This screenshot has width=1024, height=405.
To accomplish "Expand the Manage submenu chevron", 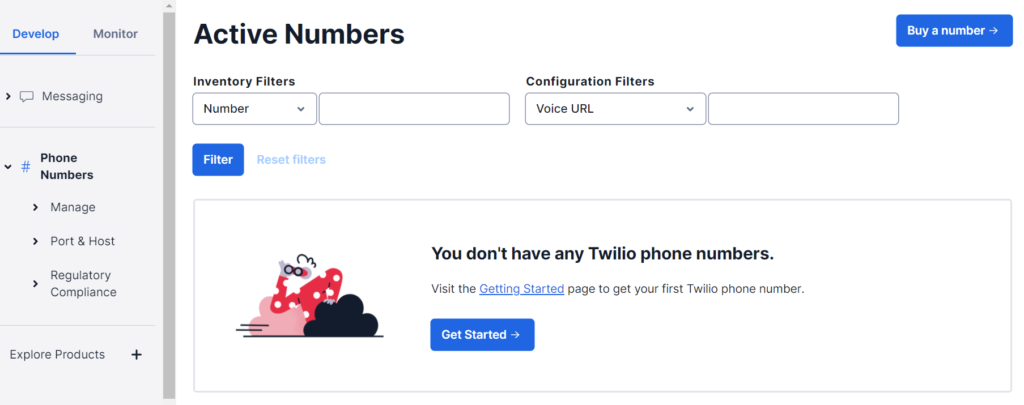I will coord(35,207).
